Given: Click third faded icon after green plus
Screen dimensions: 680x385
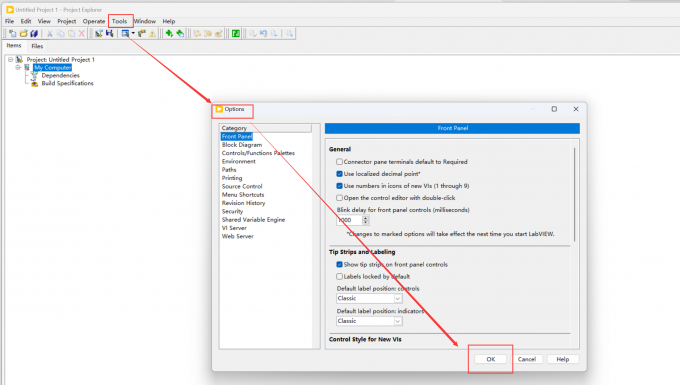Looking at the screenshot, I should [x=219, y=33].
